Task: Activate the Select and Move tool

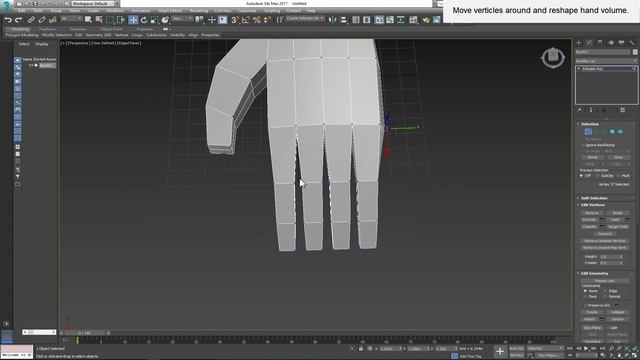Action: click(133, 20)
